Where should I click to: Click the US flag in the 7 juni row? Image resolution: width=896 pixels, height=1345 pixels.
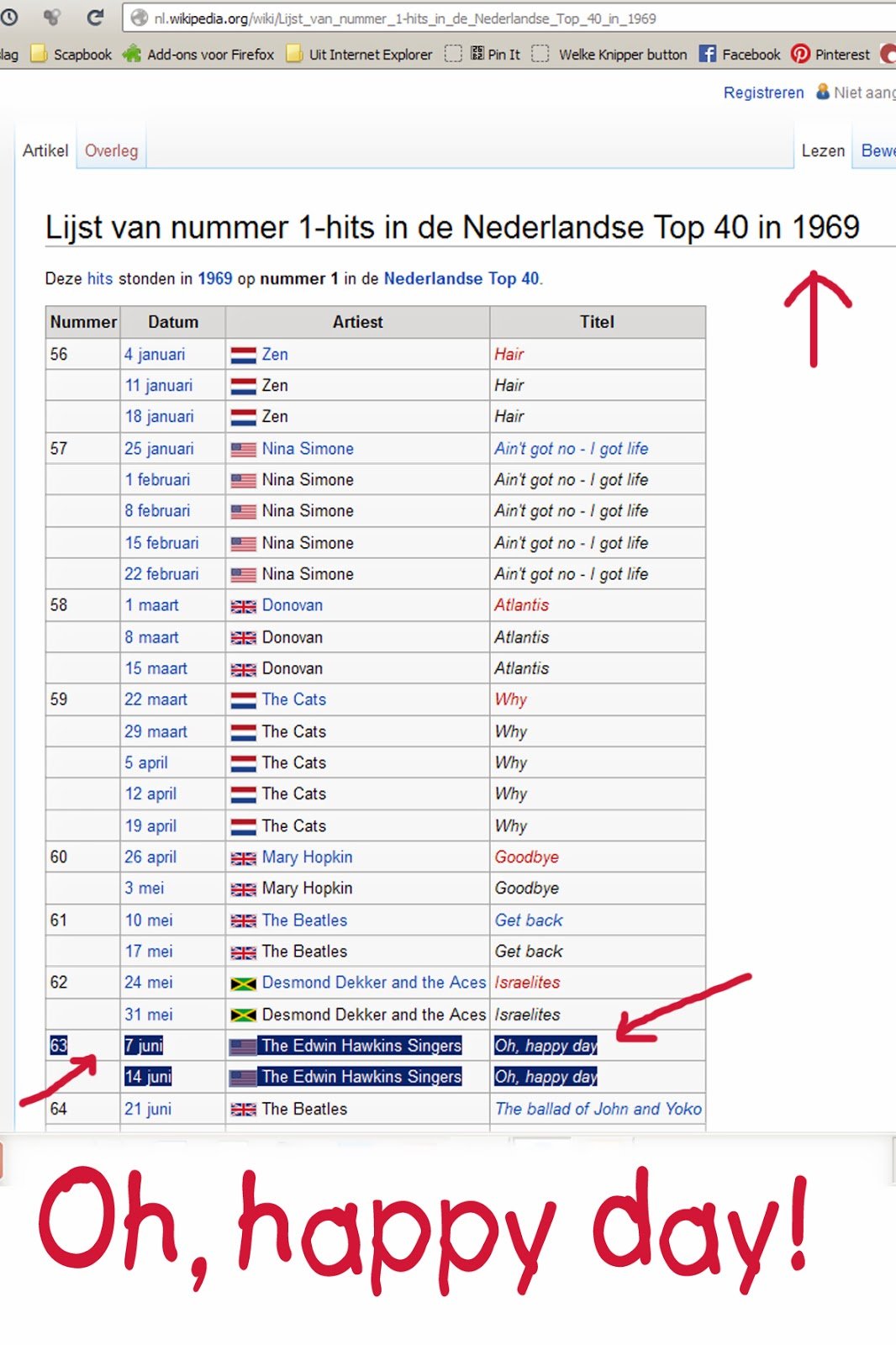243,1047
